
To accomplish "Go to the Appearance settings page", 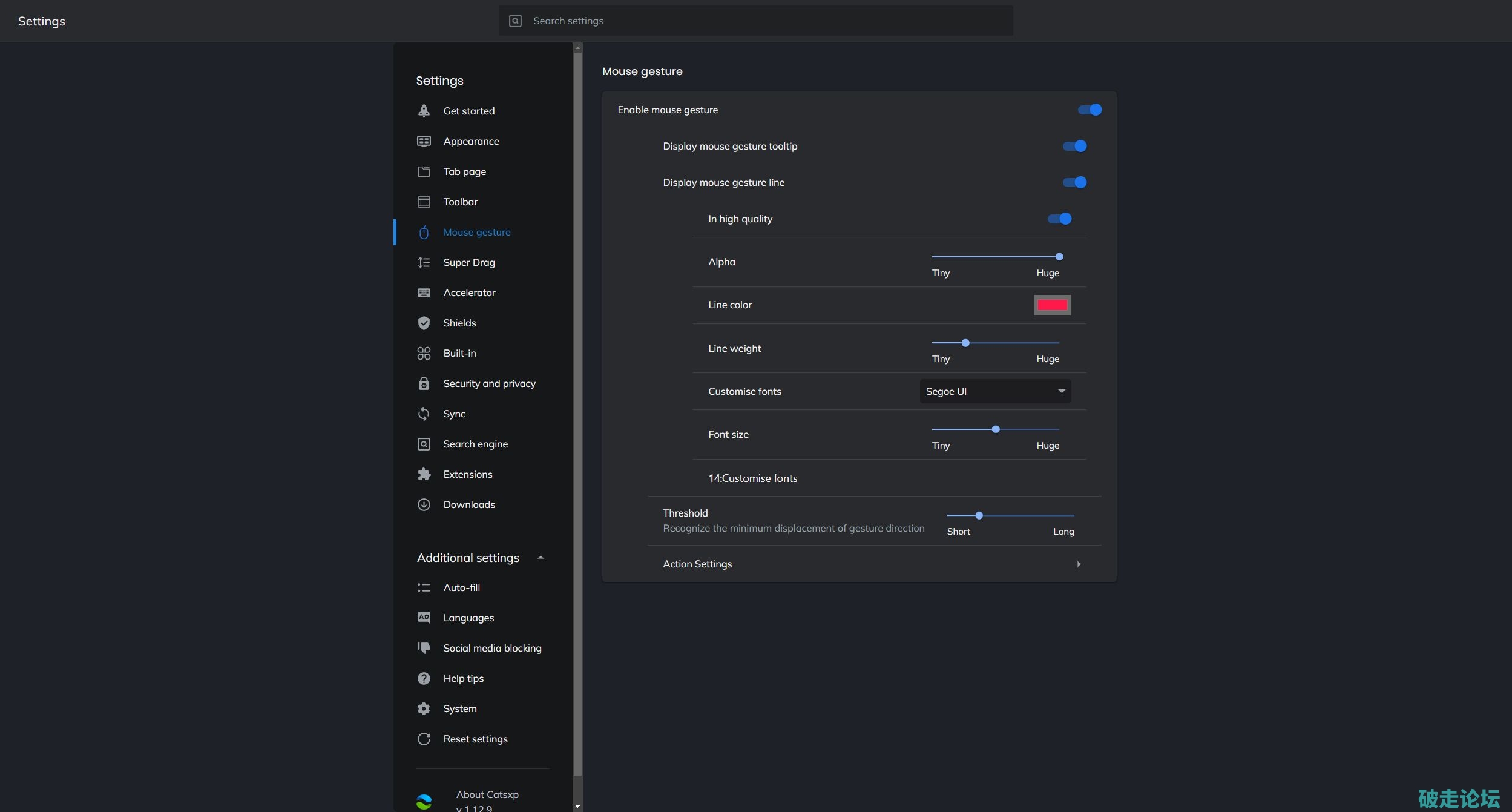I will [x=471, y=141].
